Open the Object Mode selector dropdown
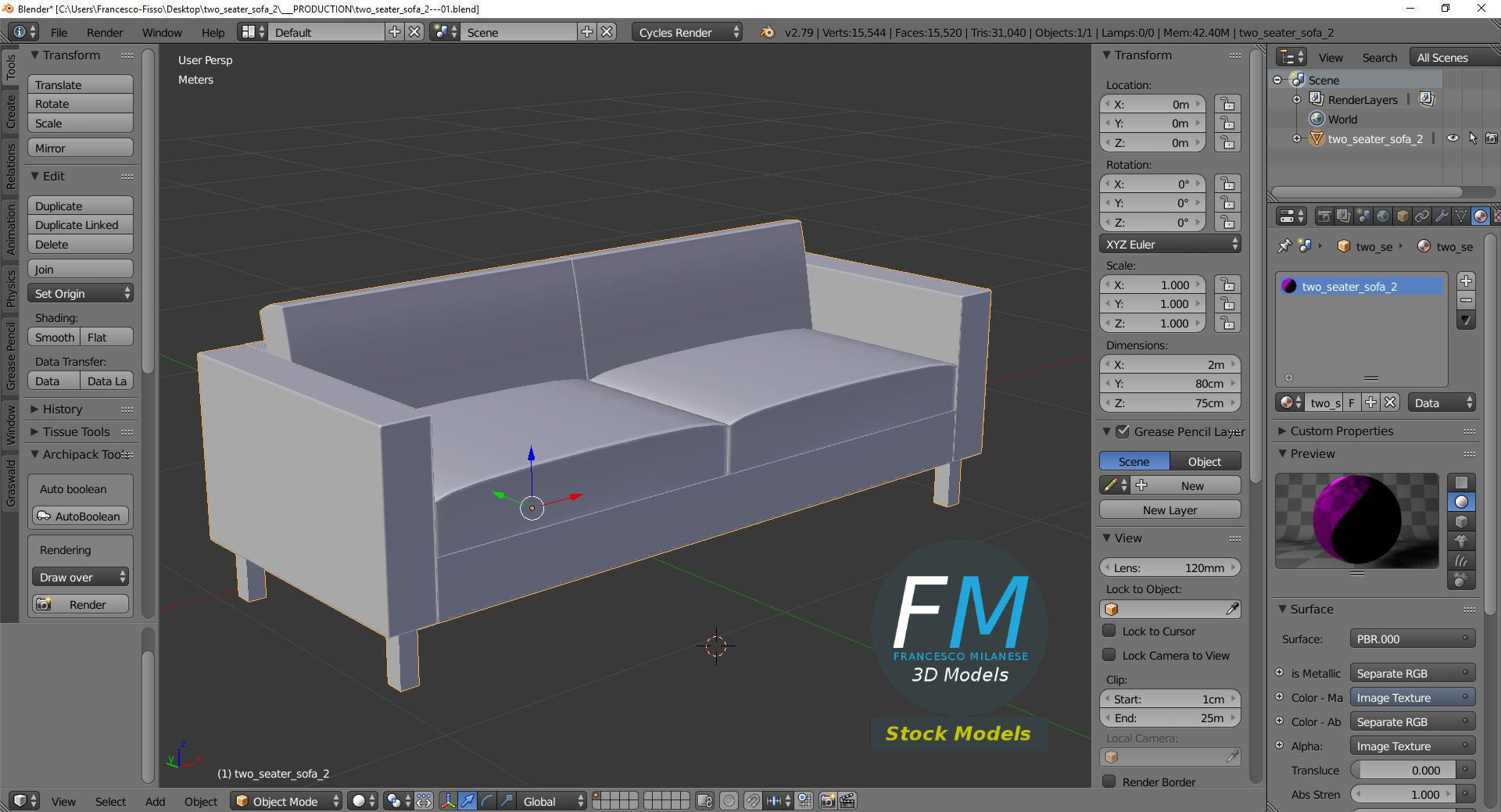This screenshot has height=812, width=1501. click(286, 801)
